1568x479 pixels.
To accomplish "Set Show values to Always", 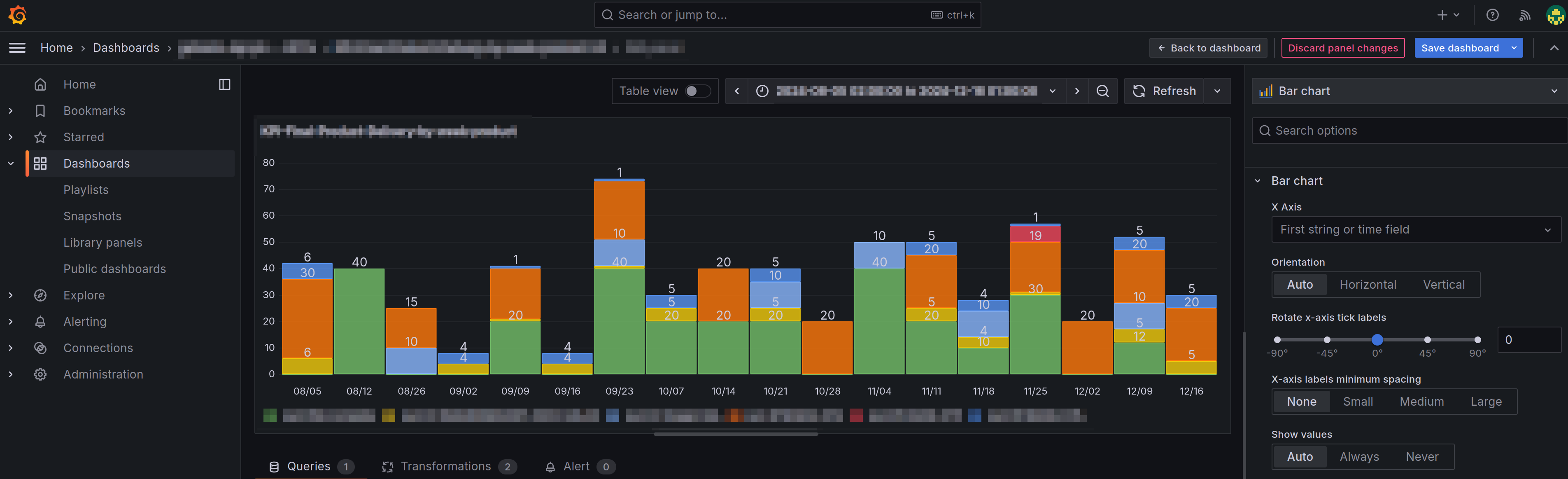I will point(1359,456).
